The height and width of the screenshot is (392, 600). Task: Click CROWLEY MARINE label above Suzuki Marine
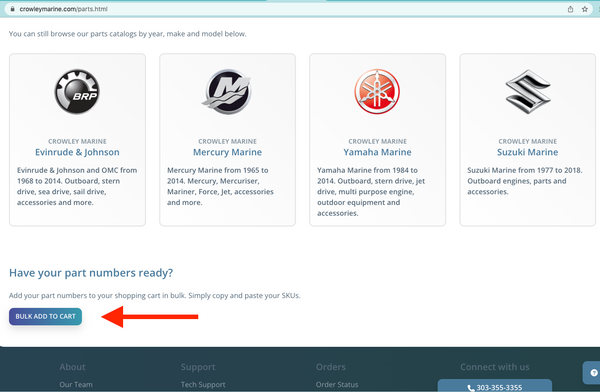[527, 141]
